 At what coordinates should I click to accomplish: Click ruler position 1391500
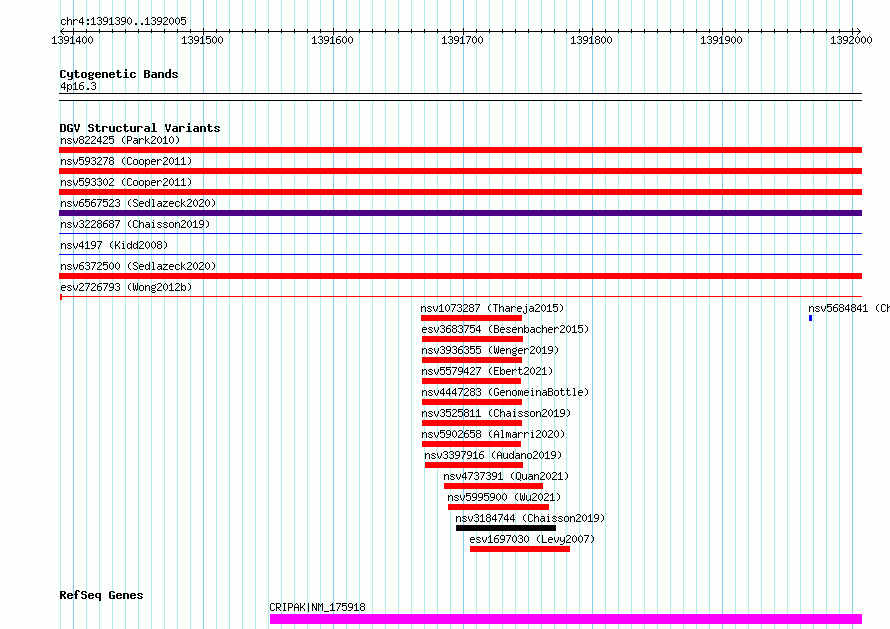[202, 40]
